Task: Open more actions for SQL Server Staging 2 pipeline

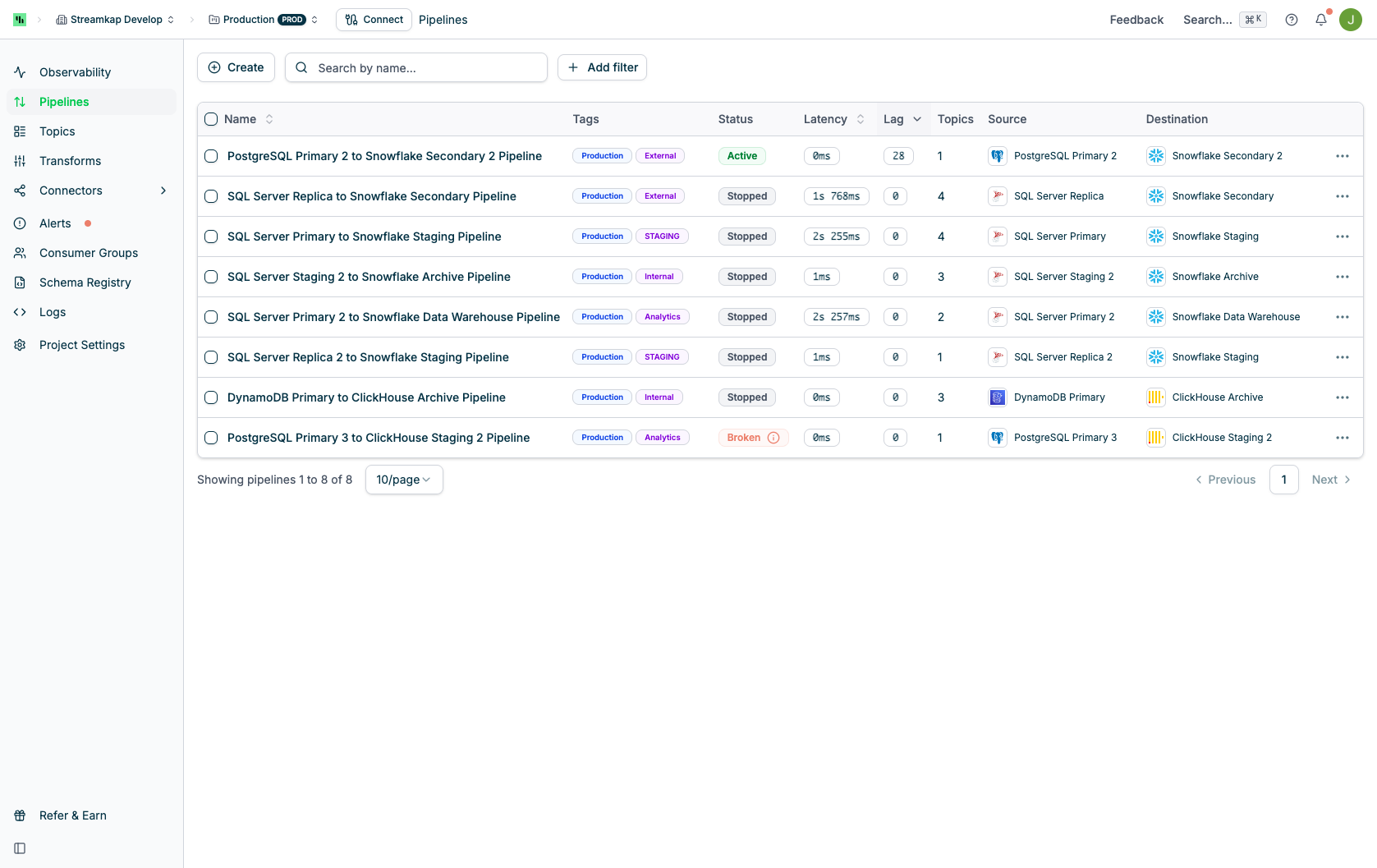Action: coord(1343,277)
